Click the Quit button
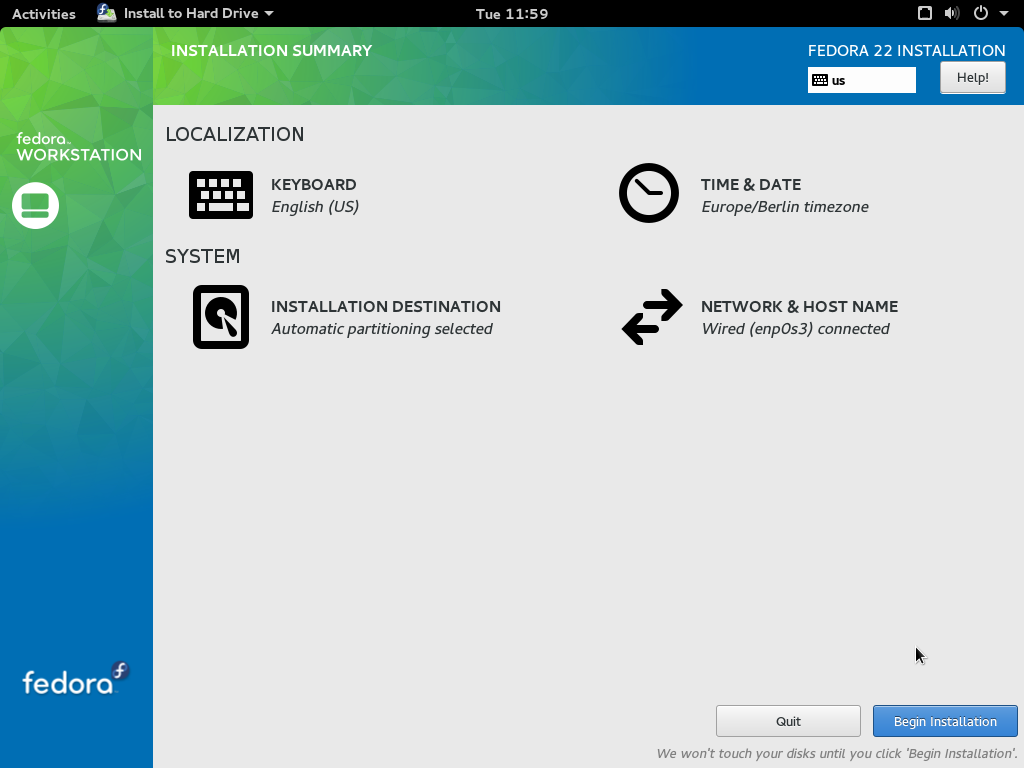The image size is (1024, 768). tap(788, 721)
